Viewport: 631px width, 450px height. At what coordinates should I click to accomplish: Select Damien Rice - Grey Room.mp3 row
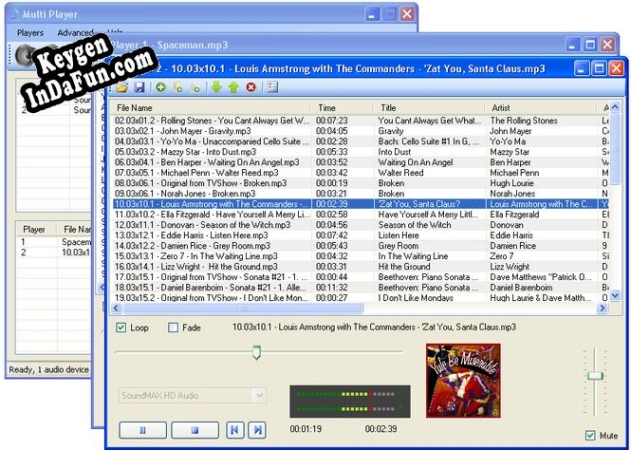pos(359,246)
